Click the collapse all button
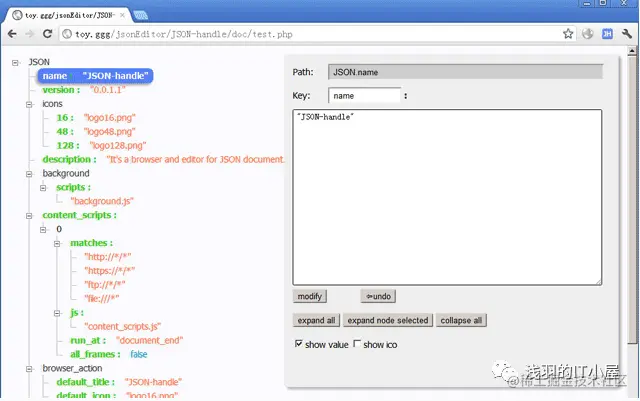The width and height of the screenshot is (640, 401). (461, 320)
